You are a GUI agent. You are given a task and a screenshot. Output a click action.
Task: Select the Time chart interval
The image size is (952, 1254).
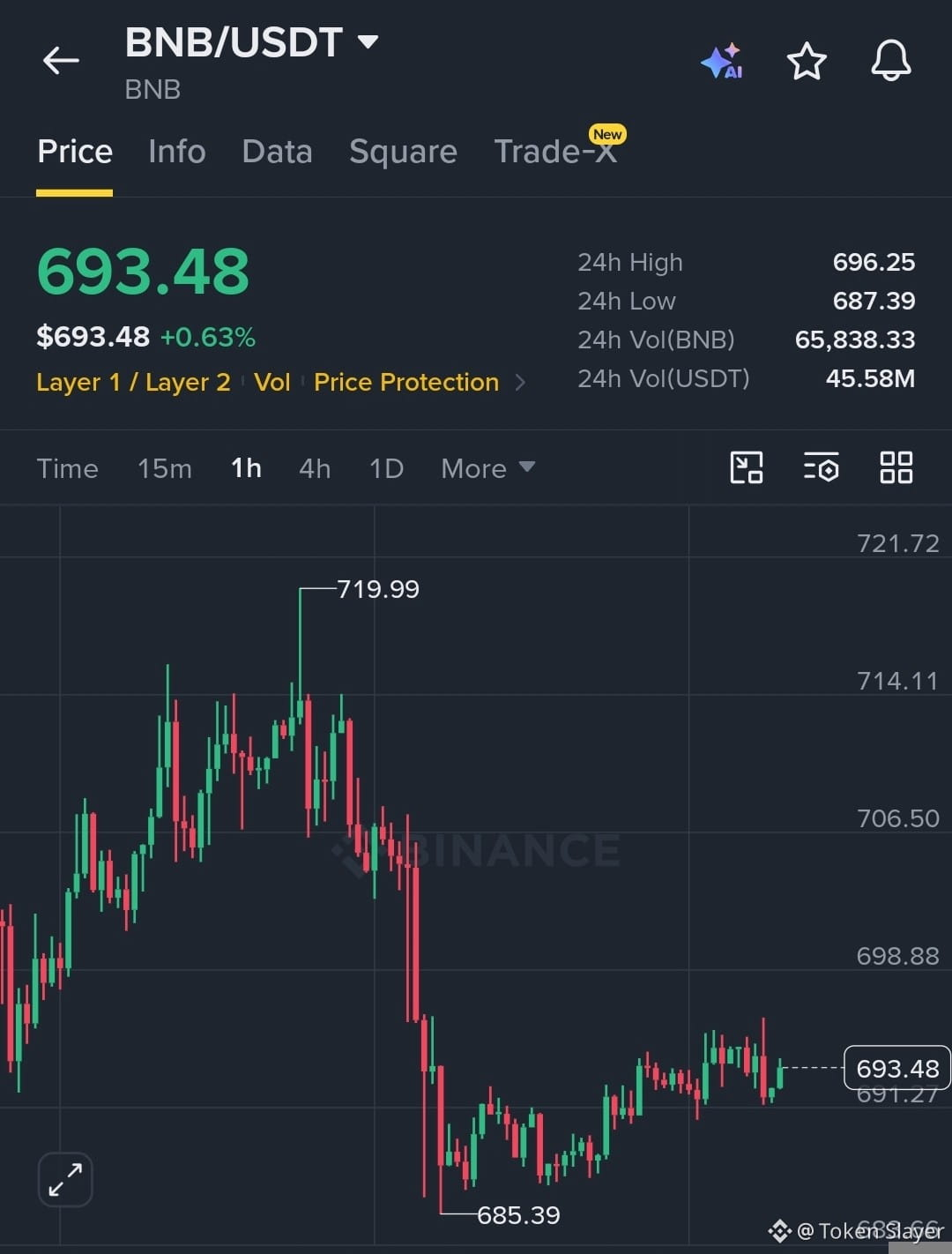pyautogui.click(x=67, y=468)
